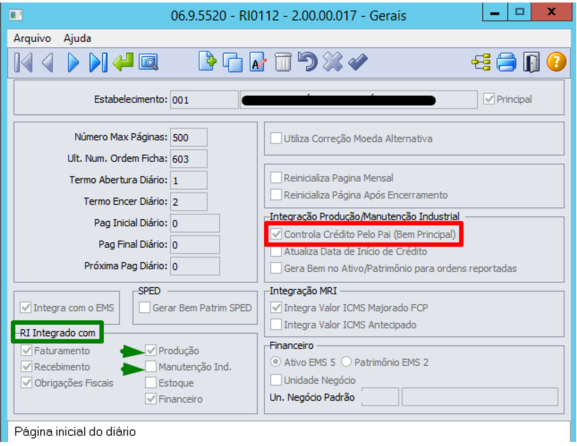Click the modify record icon

pyautogui.click(x=258, y=62)
